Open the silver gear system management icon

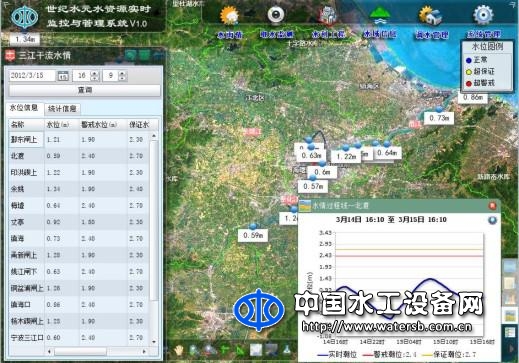483,15
